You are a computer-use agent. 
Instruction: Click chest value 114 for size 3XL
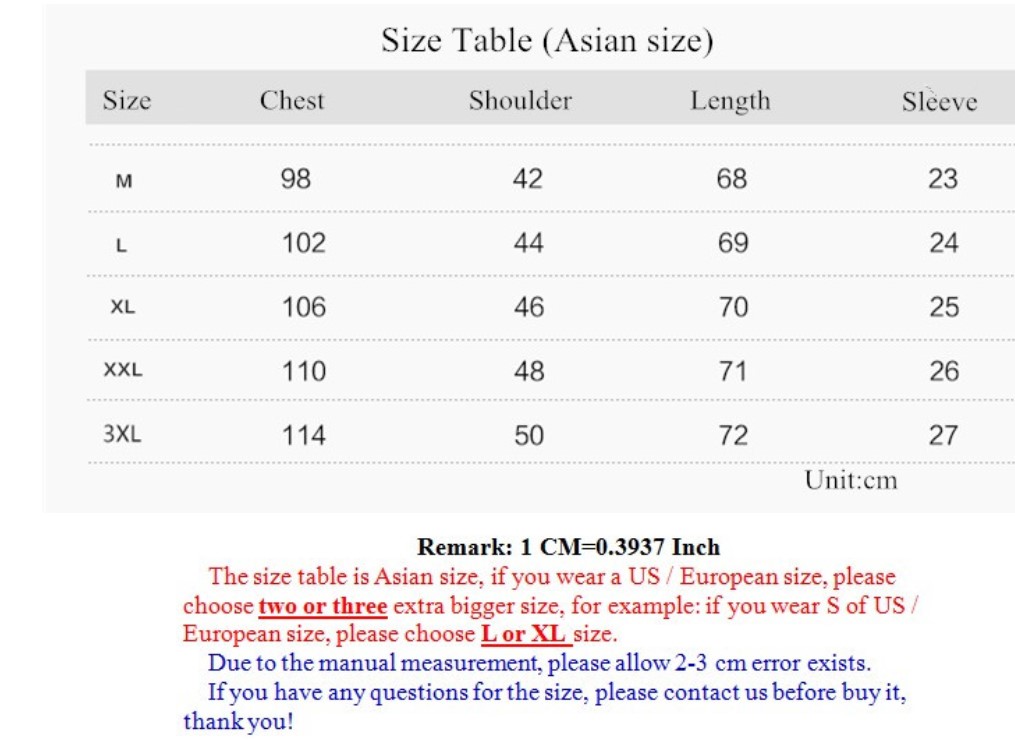(303, 435)
